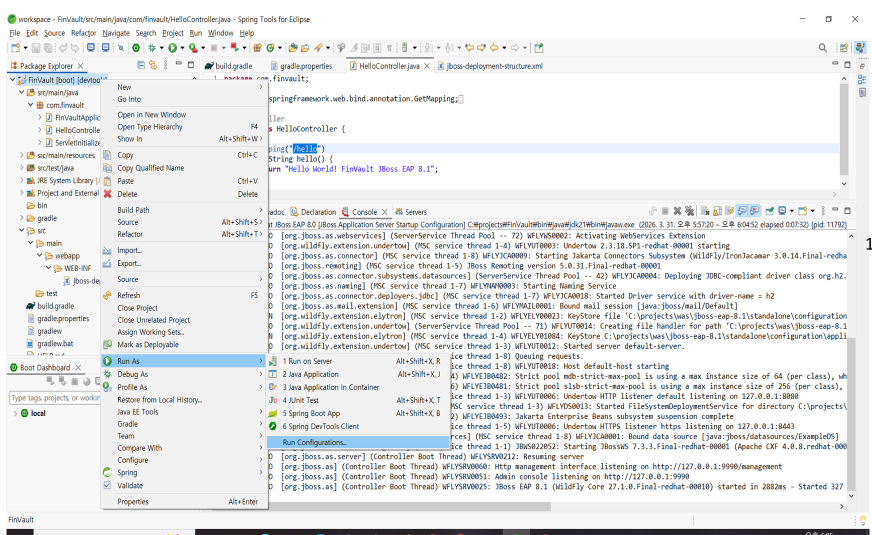Switch to the build.gradle editor tab
Screen dimensions: 872x535
pyautogui.click(x=229, y=66)
